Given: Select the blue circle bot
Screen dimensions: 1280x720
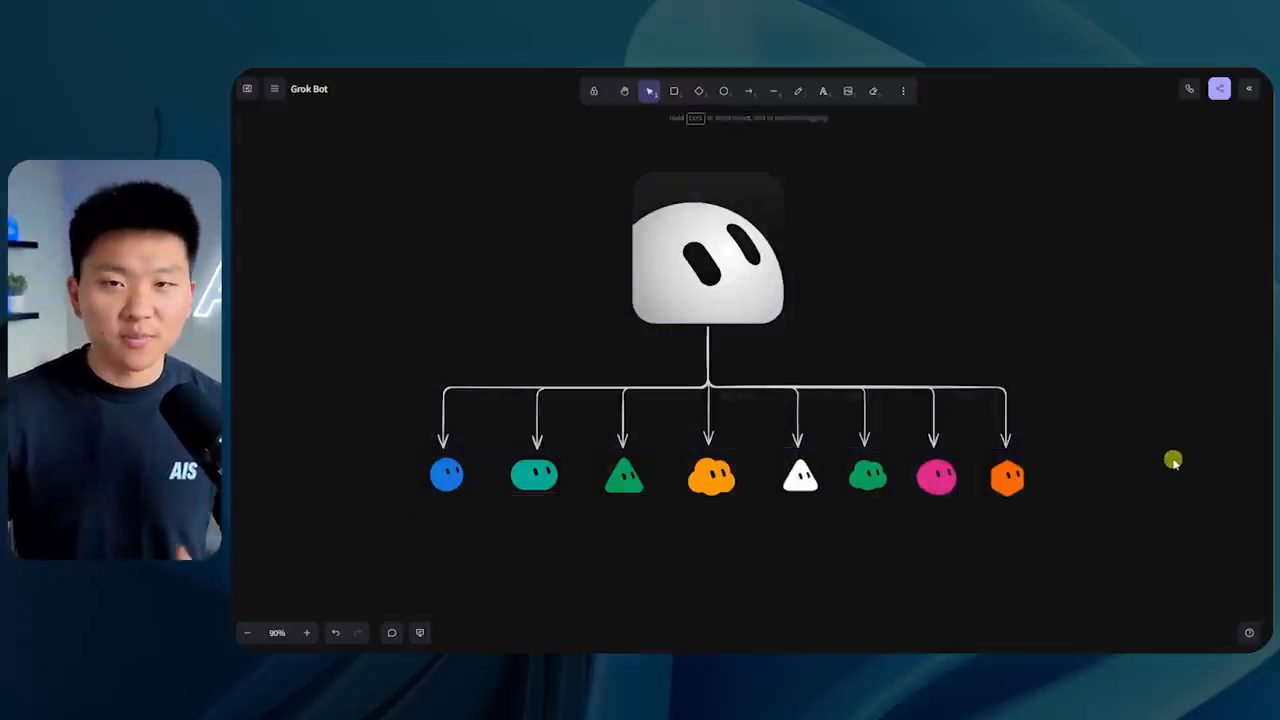Looking at the screenshot, I should 447,475.
